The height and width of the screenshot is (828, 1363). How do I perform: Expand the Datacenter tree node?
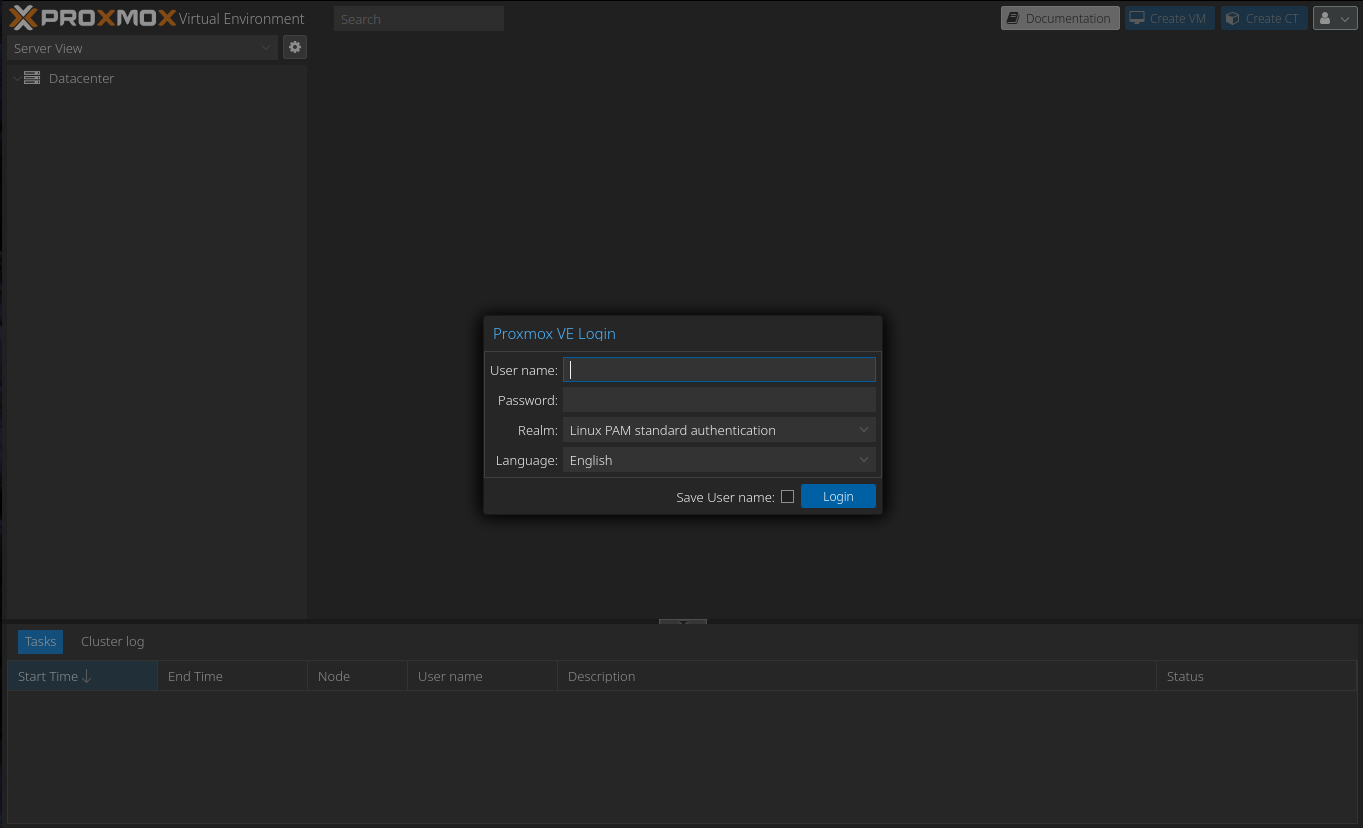(16, 78)
